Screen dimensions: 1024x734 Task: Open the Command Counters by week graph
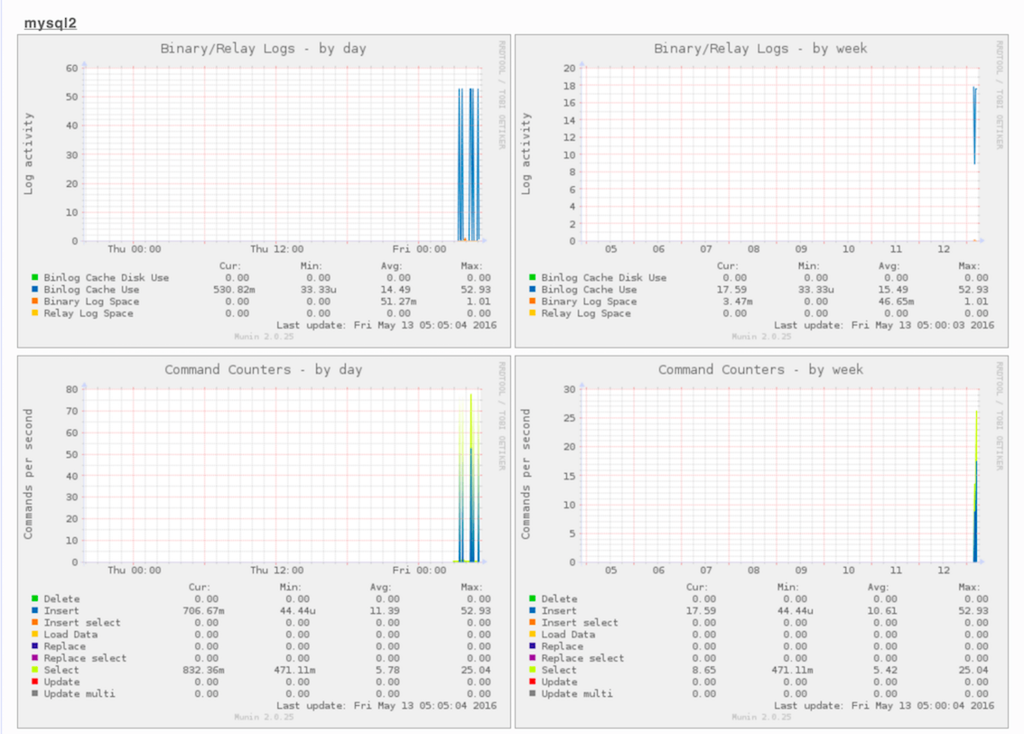coord(761,542)
